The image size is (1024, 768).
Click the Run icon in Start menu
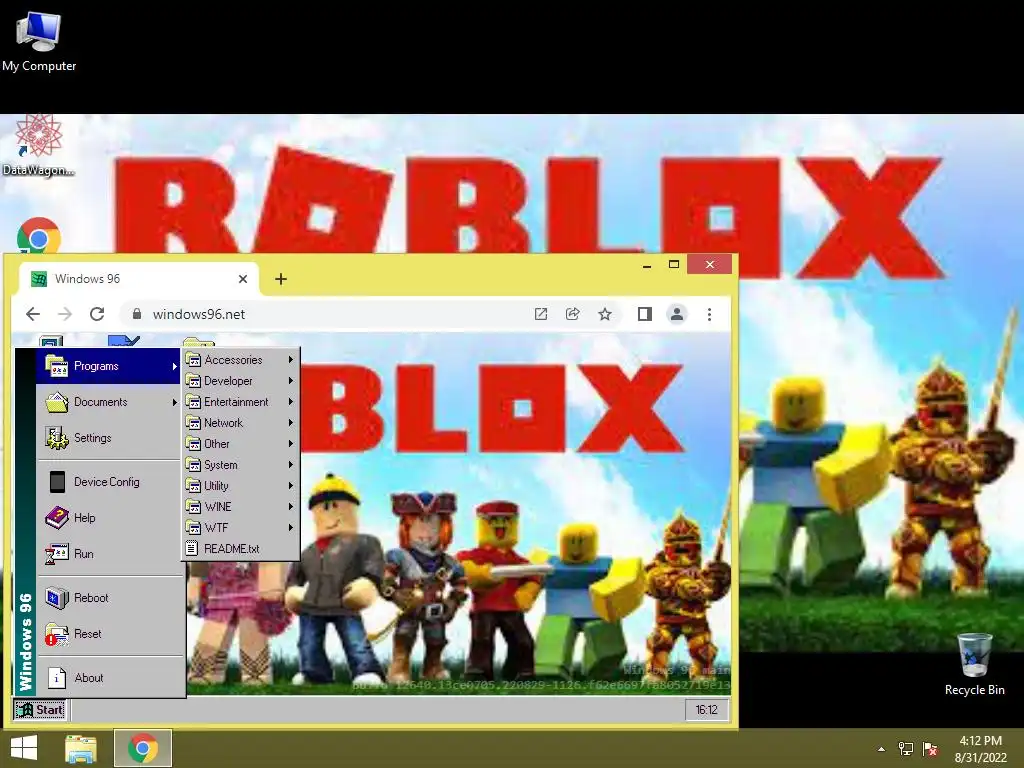(x=57, y=554)
